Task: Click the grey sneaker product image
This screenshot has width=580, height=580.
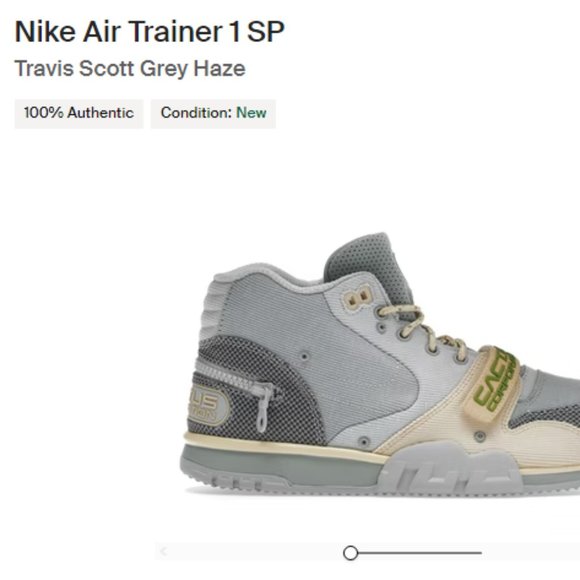Action: [380, 364]
